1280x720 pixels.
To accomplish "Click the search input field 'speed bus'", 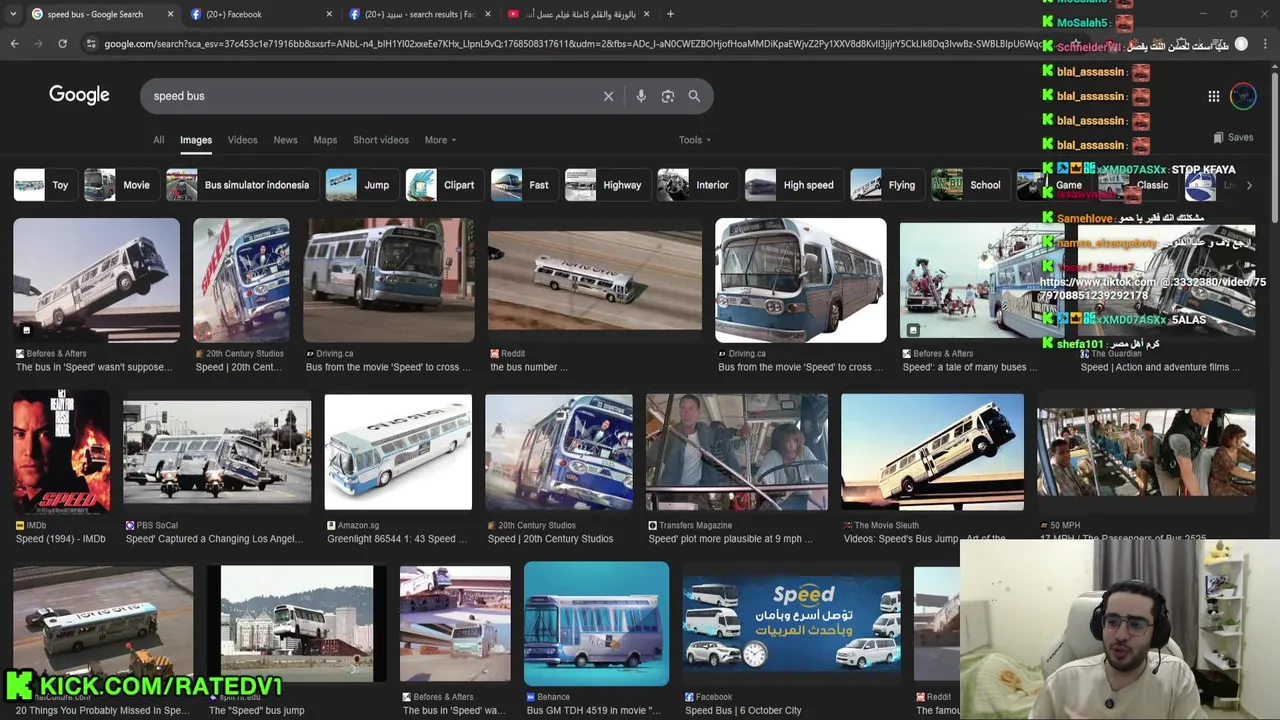I will [370, 96].
